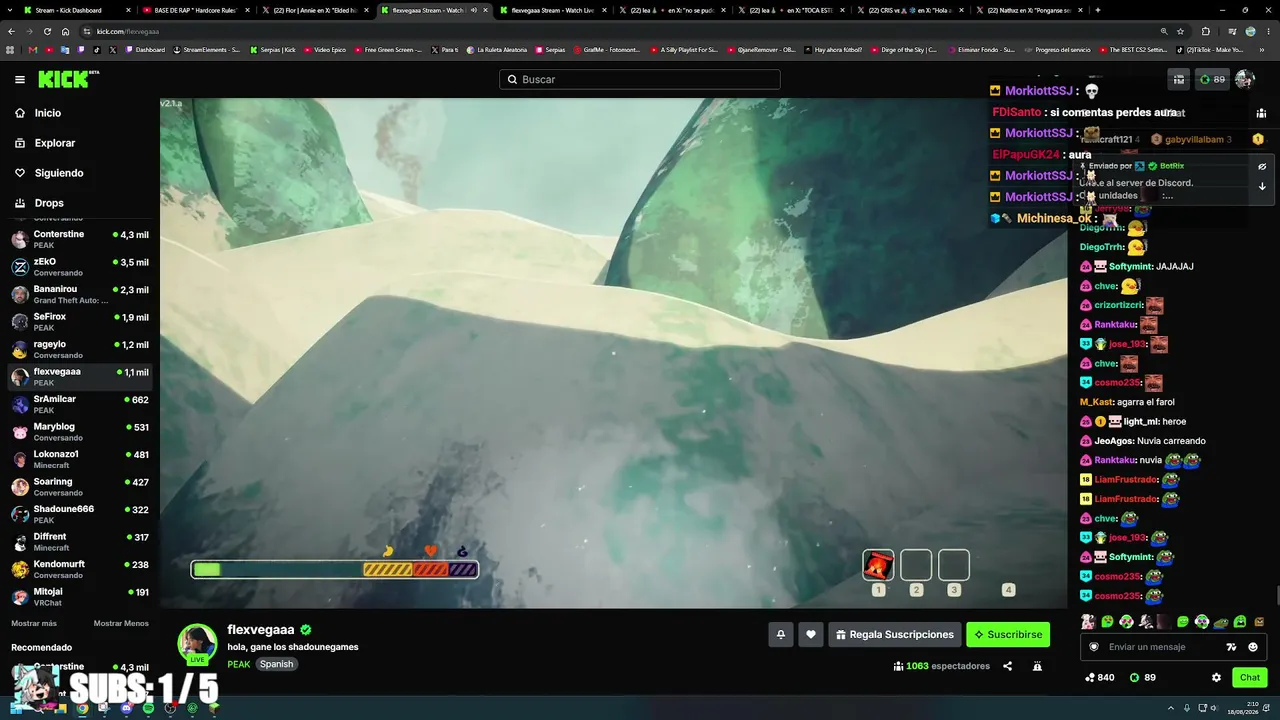Switch to 'Stream - Kick Dashboard' tab
1280x720 pixels.
[77, 10]
